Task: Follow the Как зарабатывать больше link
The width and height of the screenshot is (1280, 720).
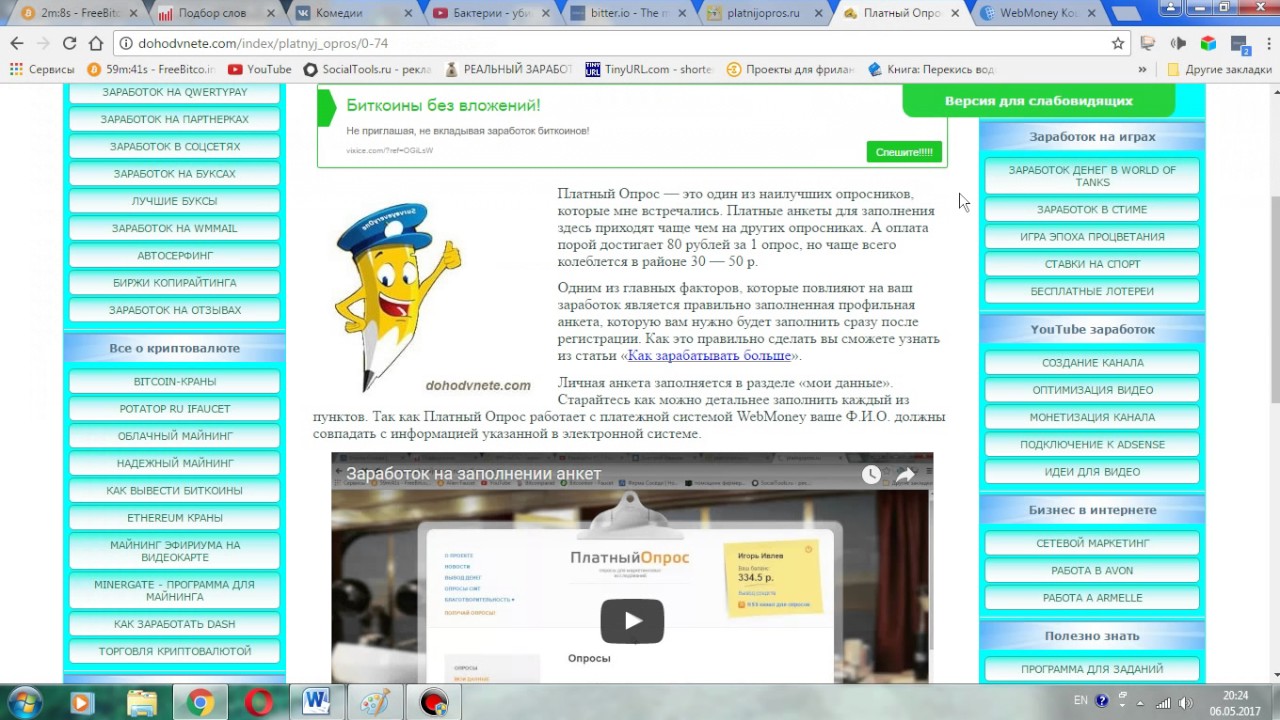Action: [x=709, y=356]
